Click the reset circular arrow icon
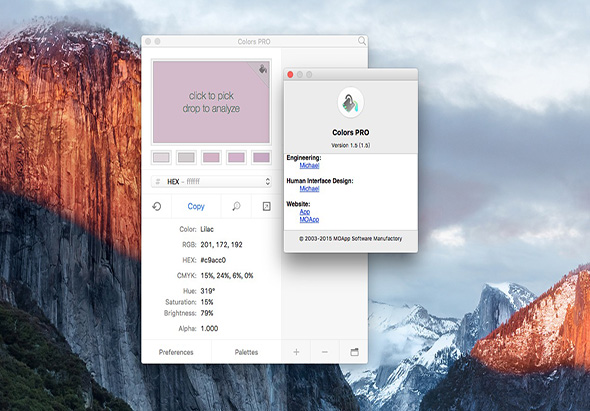This screenshot has width=590, height=411. click(157, 206)
